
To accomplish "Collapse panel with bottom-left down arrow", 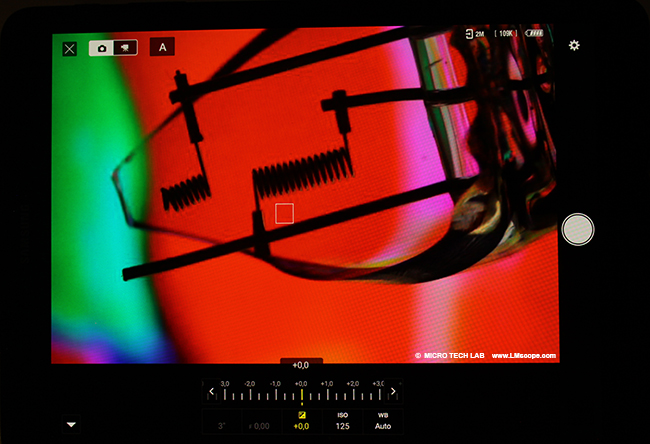I will pyautogui.click(x=71, y=425).
